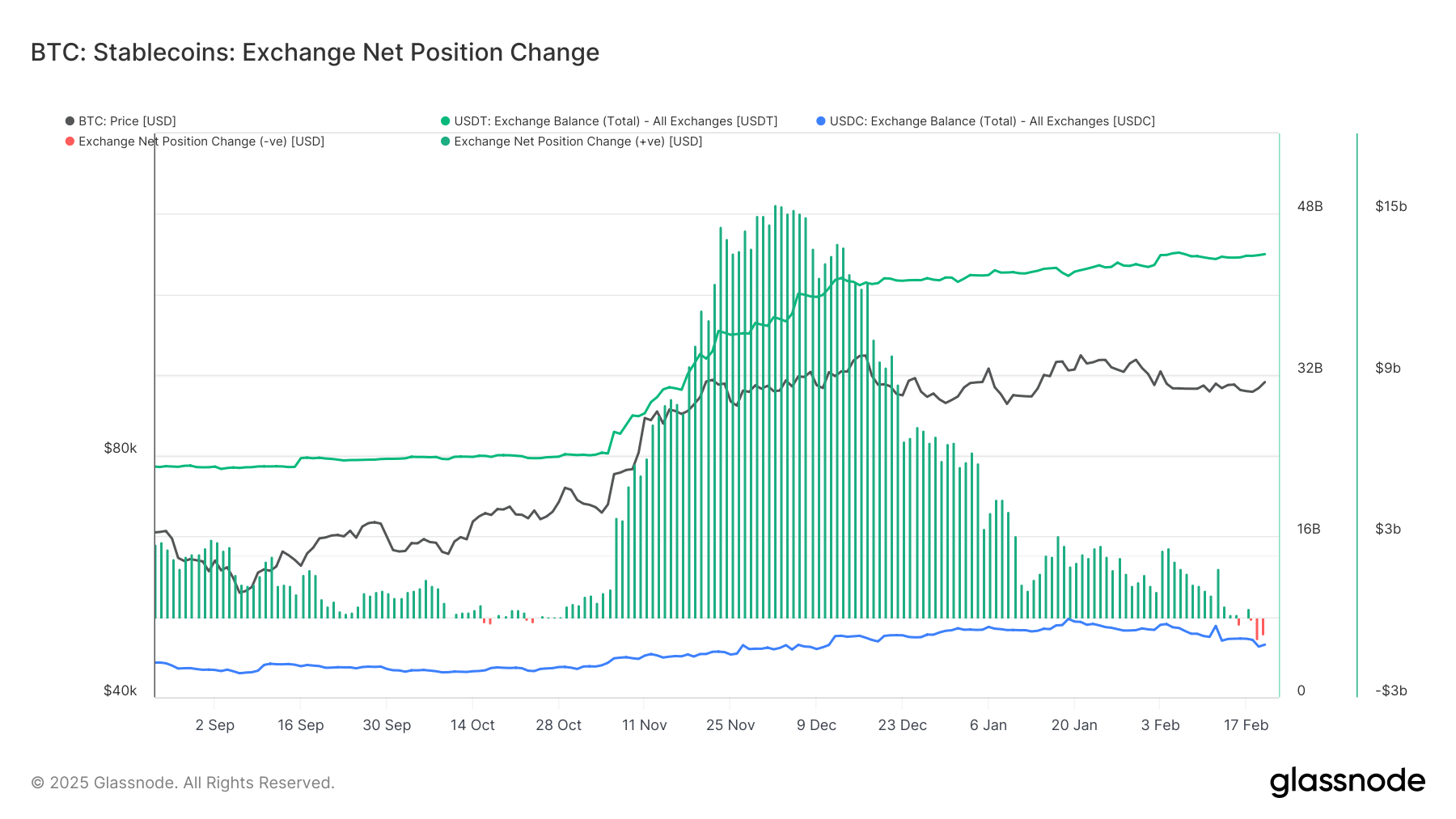Click the $15b net position axis label
This screenshot has width=1456, height=819.
[x=1390, y=206]
